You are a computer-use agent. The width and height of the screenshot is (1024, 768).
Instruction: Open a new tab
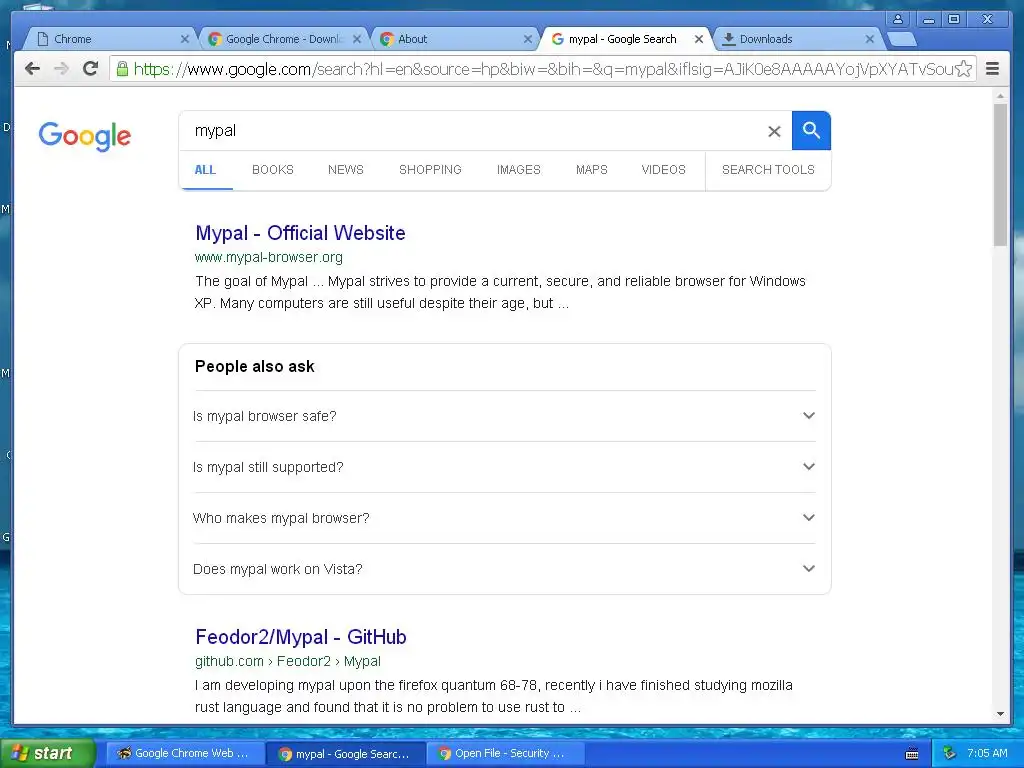tap(902, 40)
